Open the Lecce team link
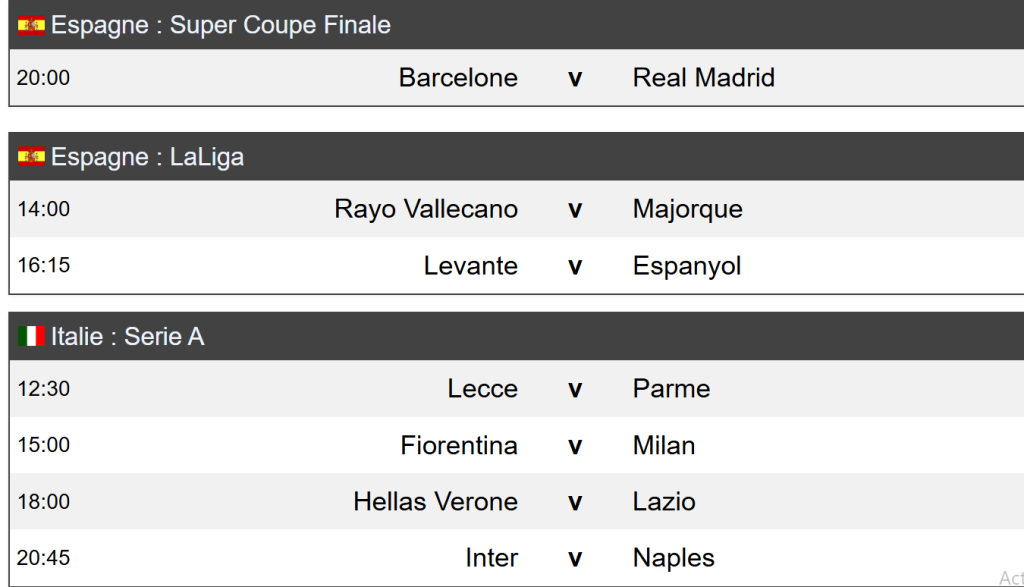 click(x=483, y=389)
